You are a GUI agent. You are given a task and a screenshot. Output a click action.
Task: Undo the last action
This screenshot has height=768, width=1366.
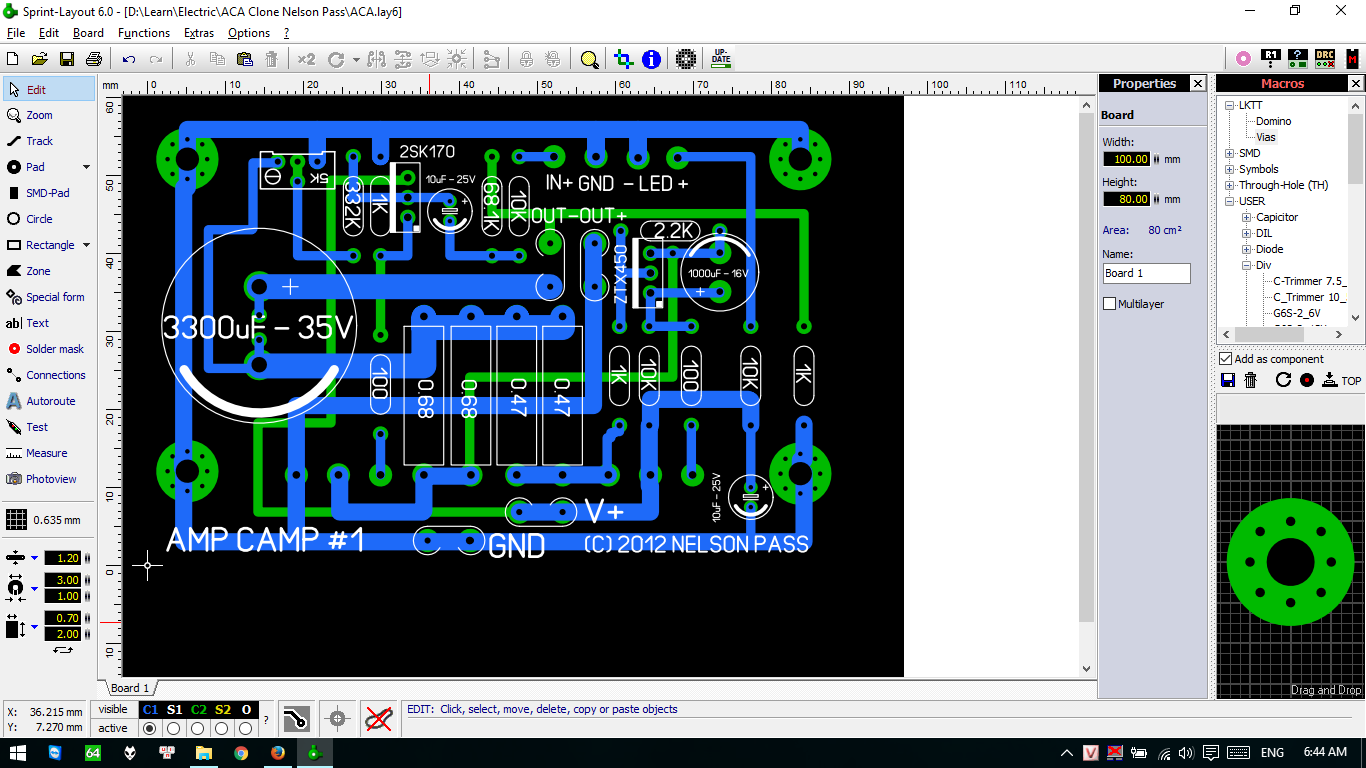(129, 59)
